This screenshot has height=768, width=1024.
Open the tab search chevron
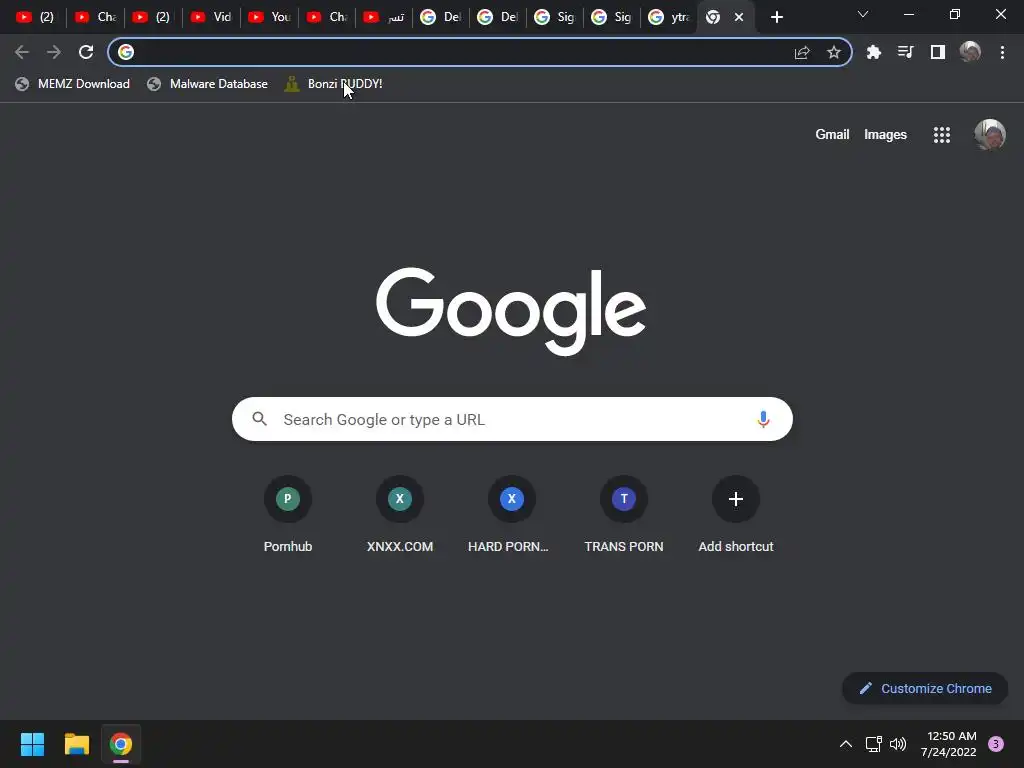click(863, 14)
